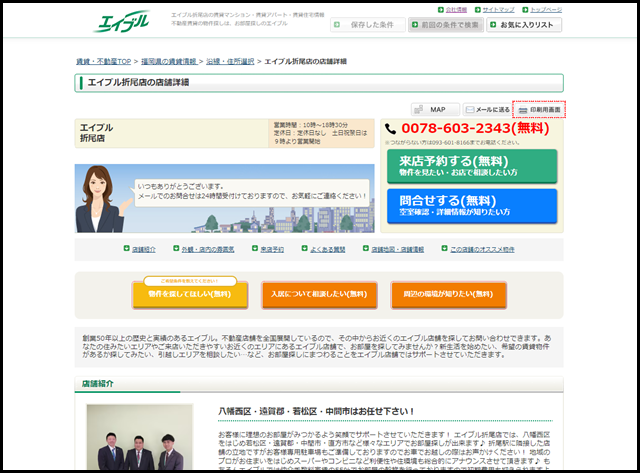Screen dimensions: 640x473
Task: Open サイトマップ link at top
Action: [499, 9]
